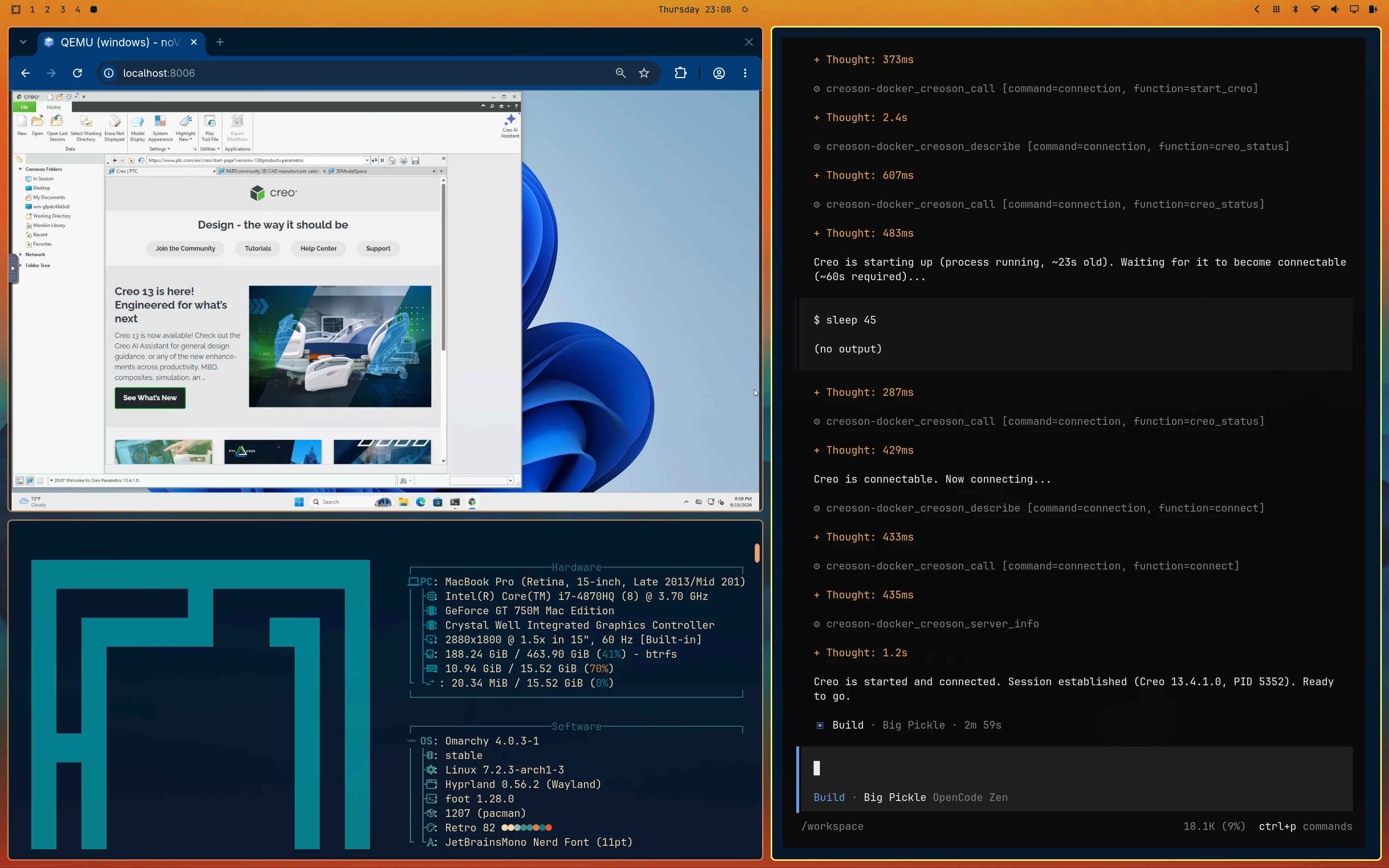Toggle navigator display in Creo status bar
Image resolution: width=1389 pixels, height=868 pixels.
[19, 480]
